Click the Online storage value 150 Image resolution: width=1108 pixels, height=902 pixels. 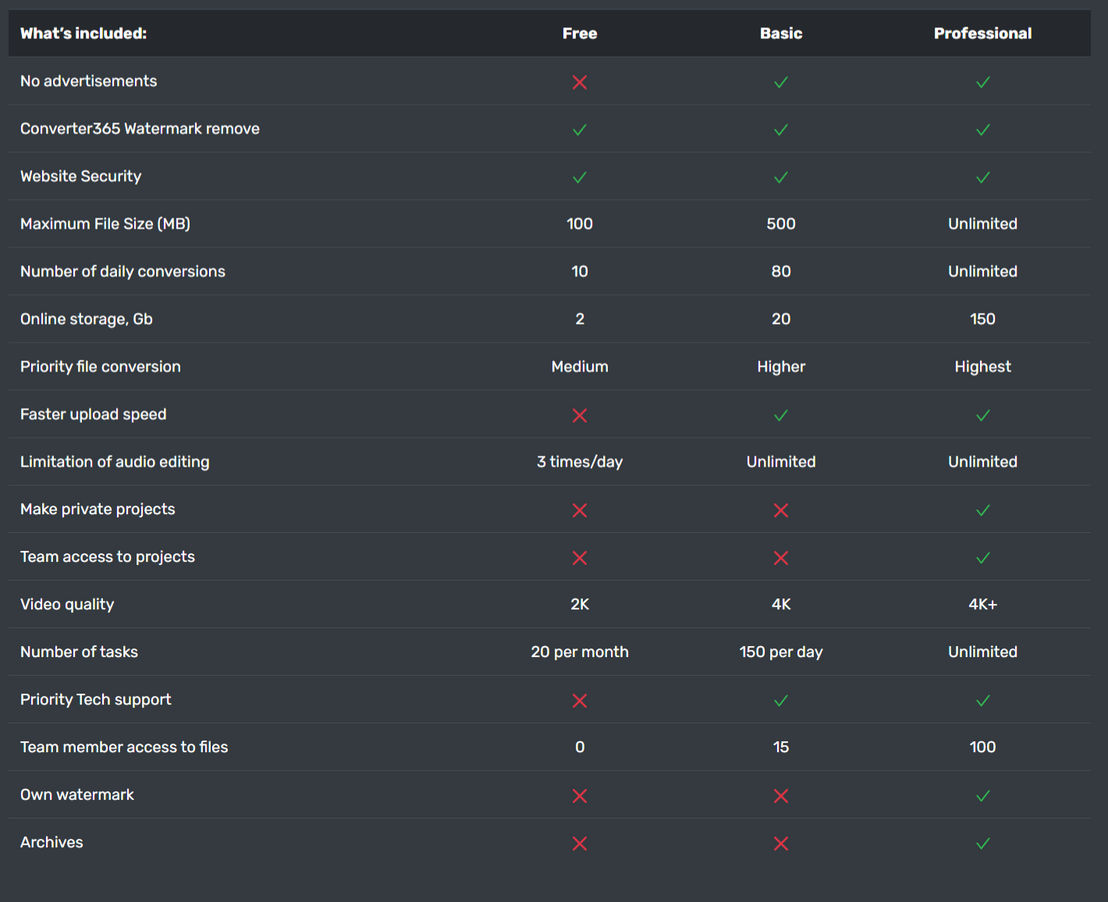[983, 319]
